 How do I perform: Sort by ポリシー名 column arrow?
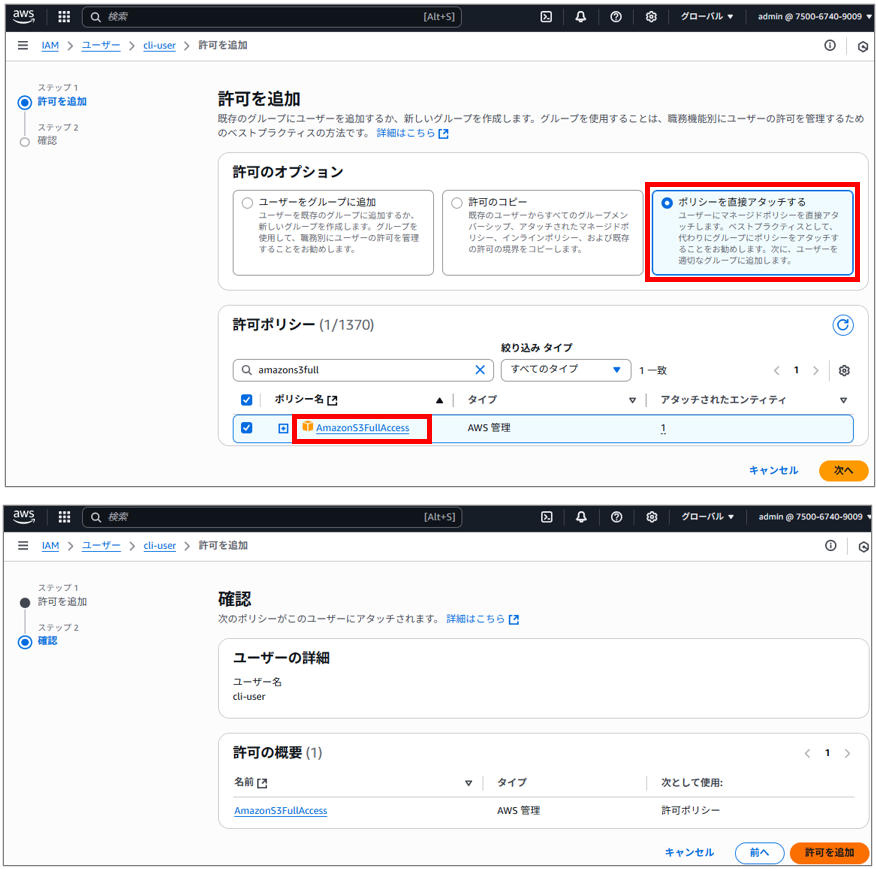439,400
